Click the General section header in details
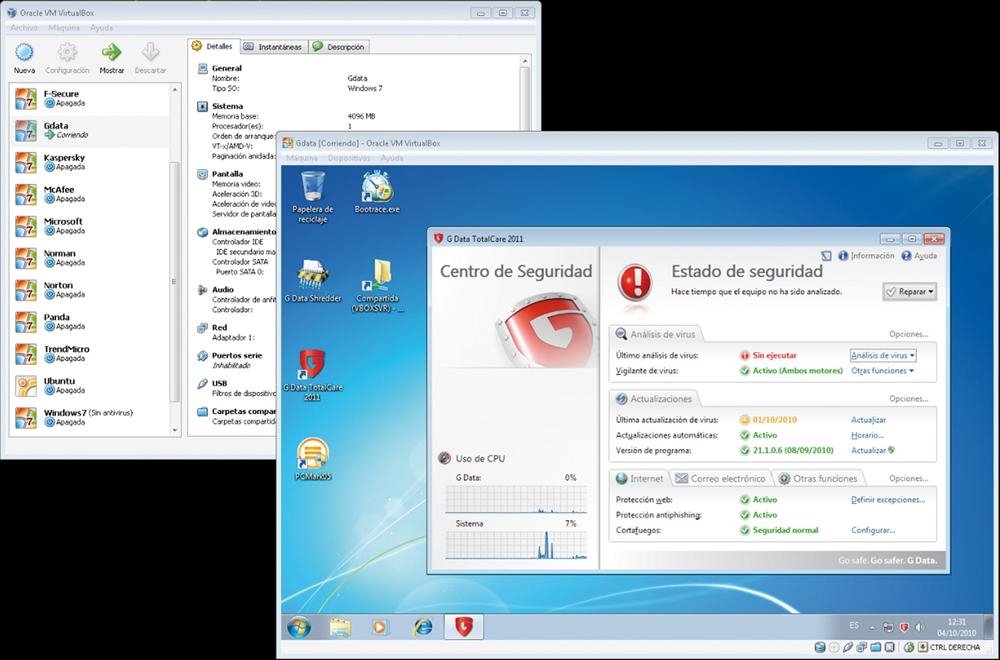 coord(226,68)
